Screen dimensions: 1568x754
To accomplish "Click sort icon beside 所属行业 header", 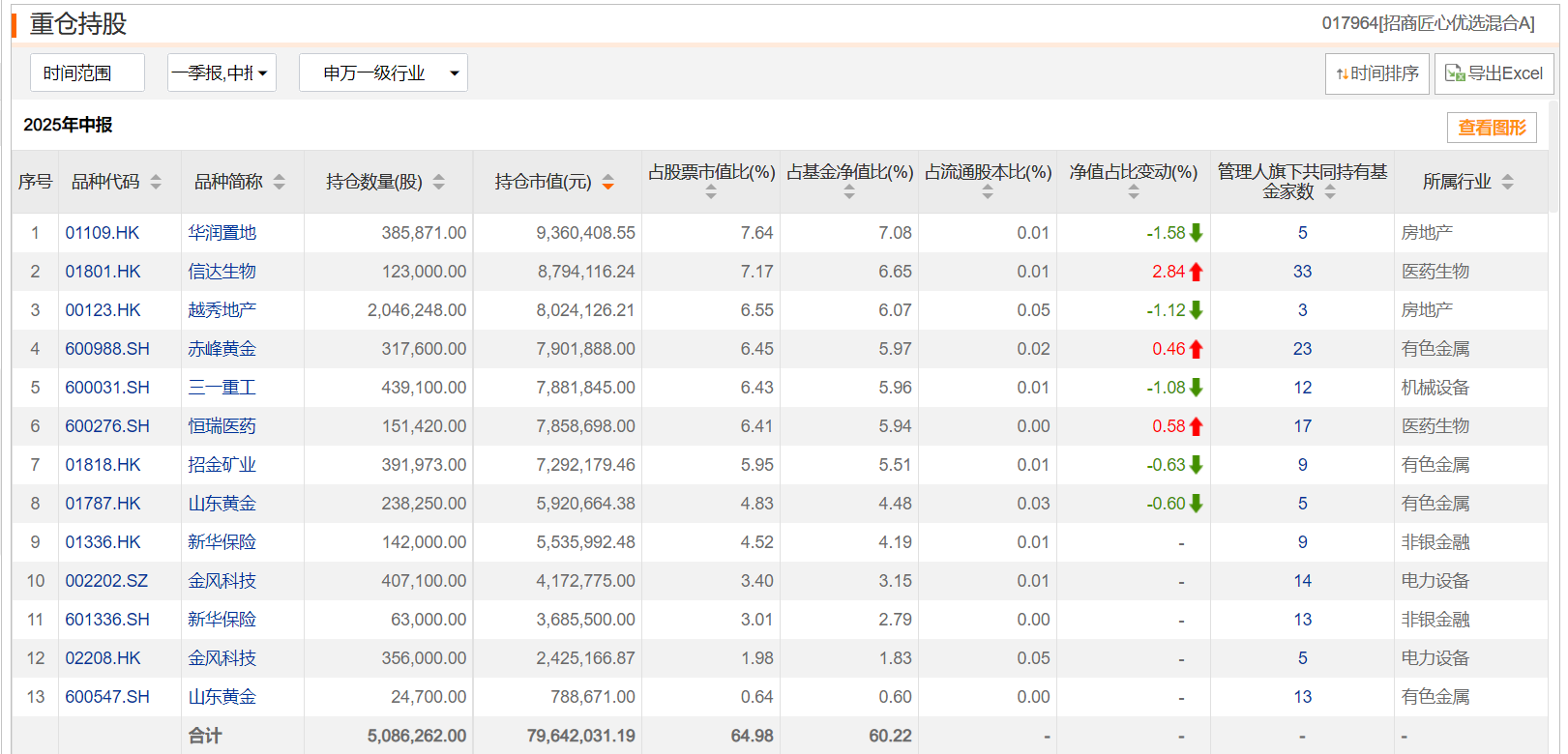I will [x=1508, y=182].
